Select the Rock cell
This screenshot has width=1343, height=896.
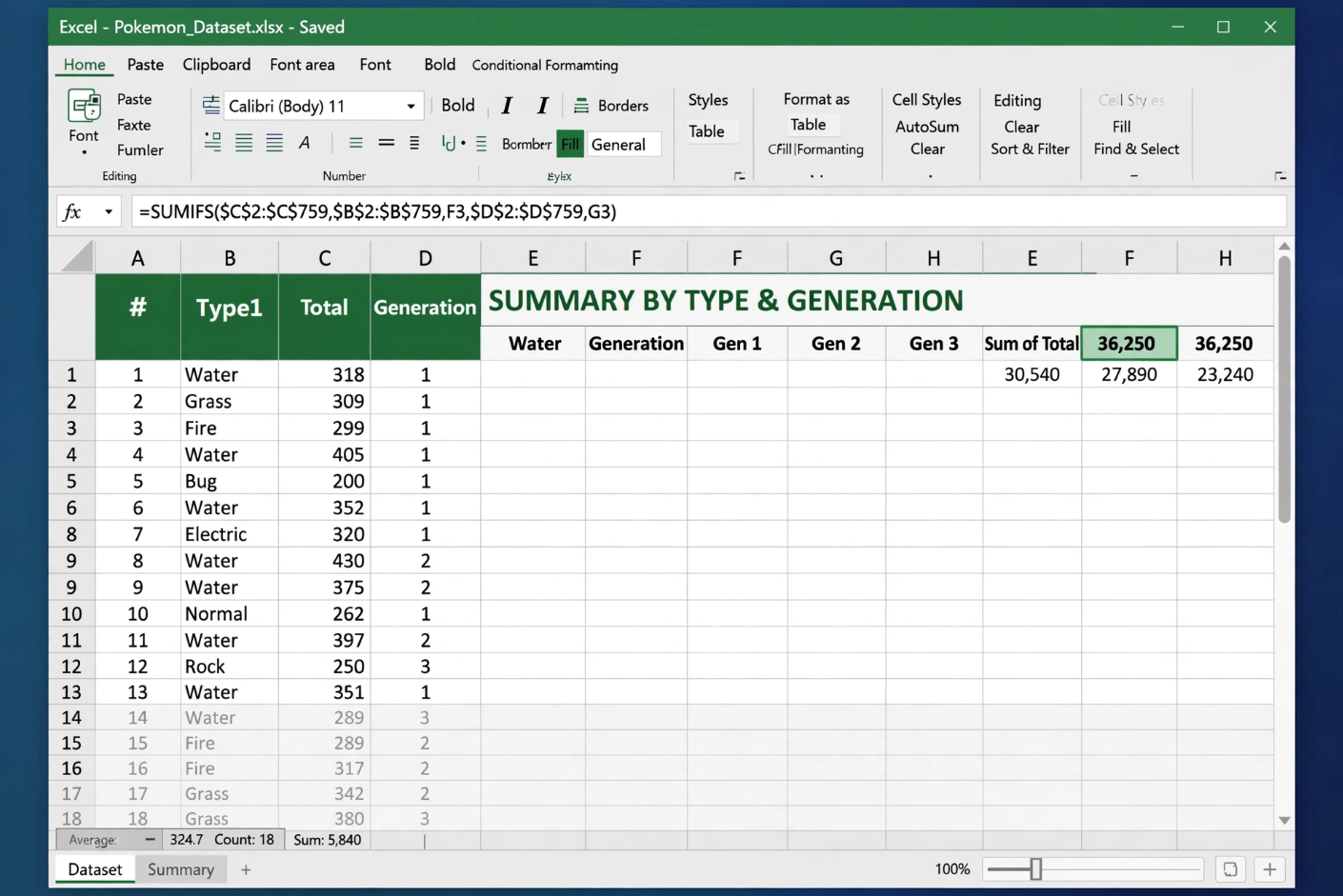[x=230, y=667]
